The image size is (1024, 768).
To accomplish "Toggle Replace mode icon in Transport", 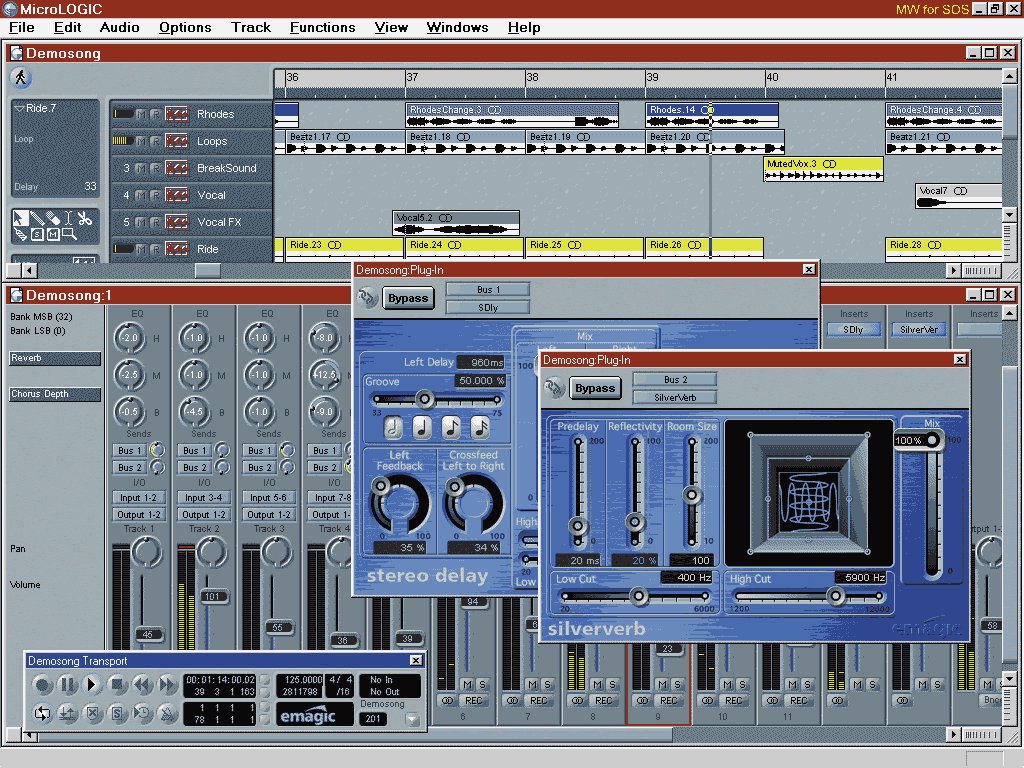I will tap(92, 714).
